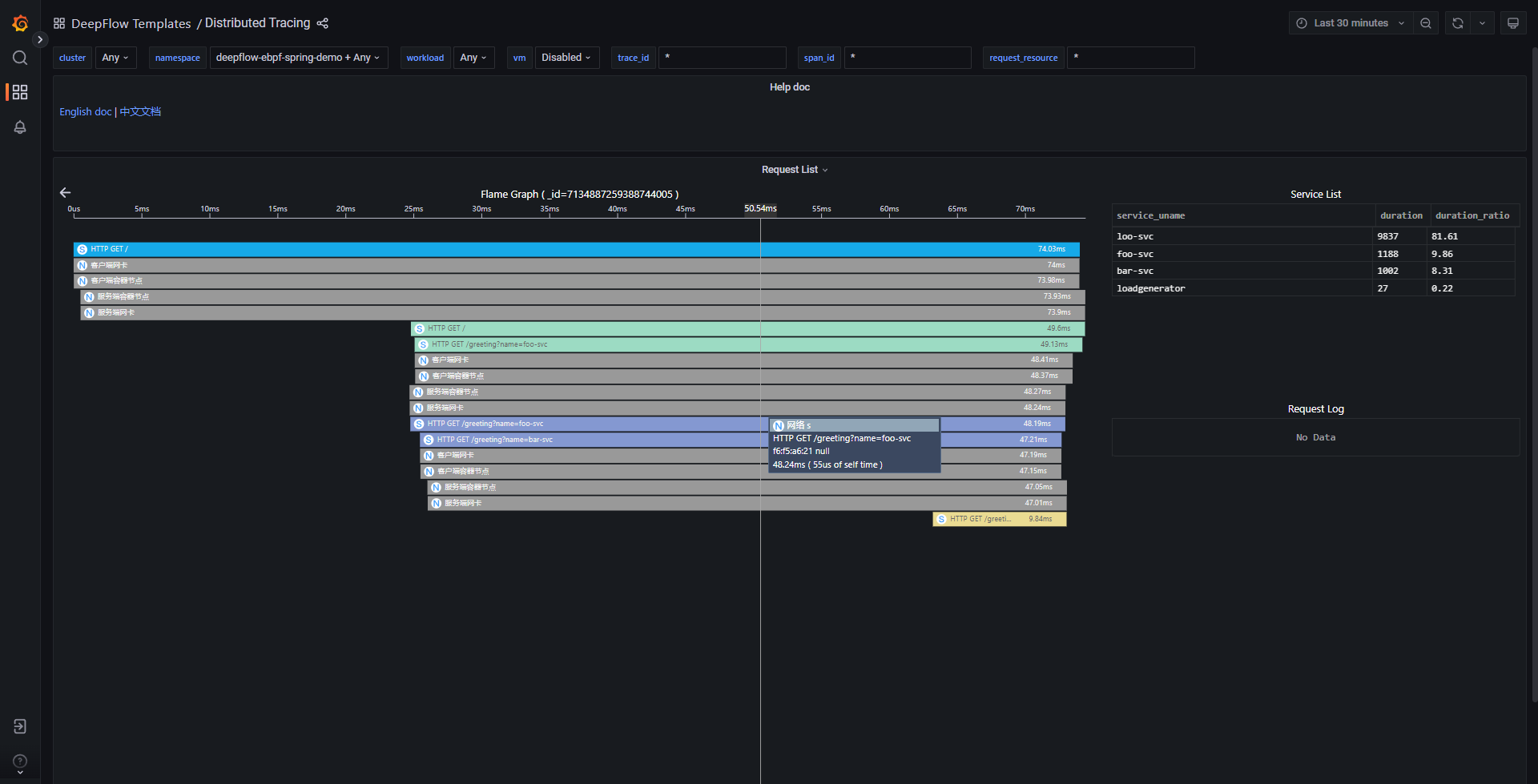Enable TV kiosk mode via monitor icon
1538x784 pixels.
point(1512,22)
